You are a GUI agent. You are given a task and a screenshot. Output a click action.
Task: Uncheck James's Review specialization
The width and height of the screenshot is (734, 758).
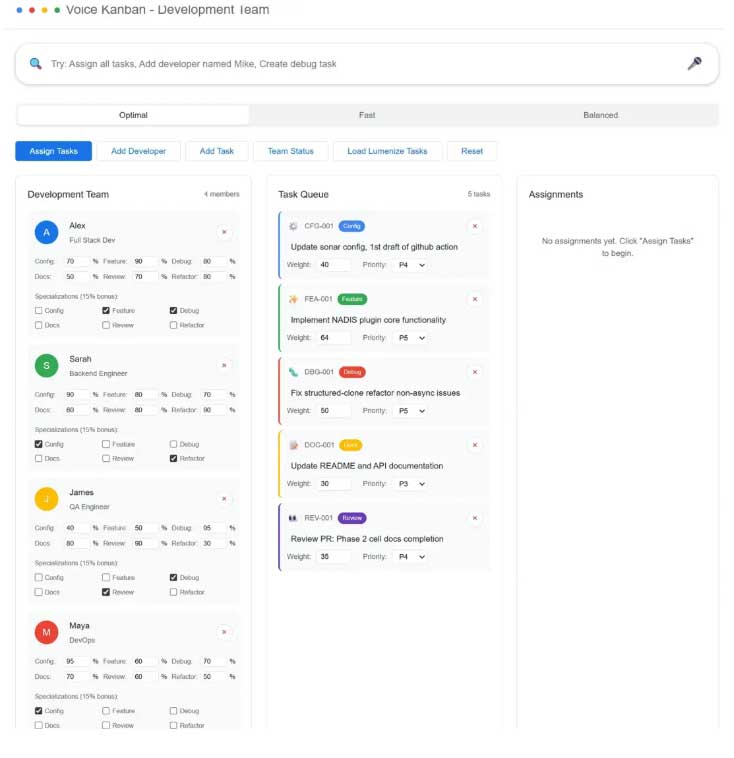tap(106, 592)
